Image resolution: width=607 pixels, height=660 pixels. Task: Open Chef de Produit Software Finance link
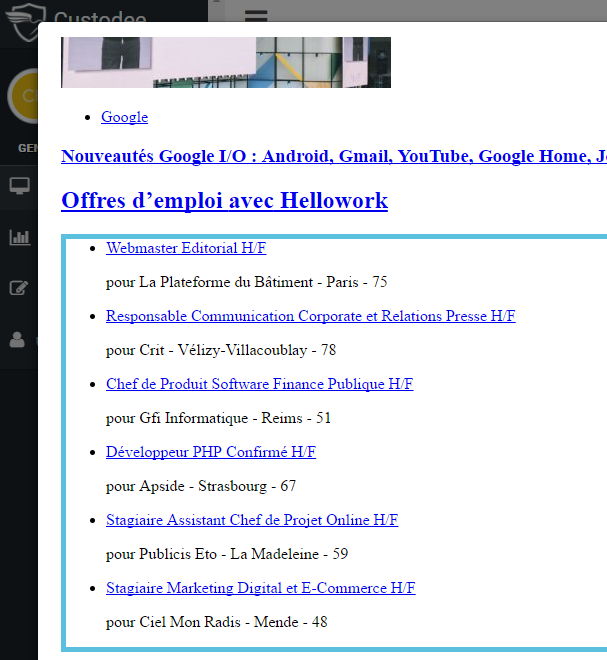[260, 384]
